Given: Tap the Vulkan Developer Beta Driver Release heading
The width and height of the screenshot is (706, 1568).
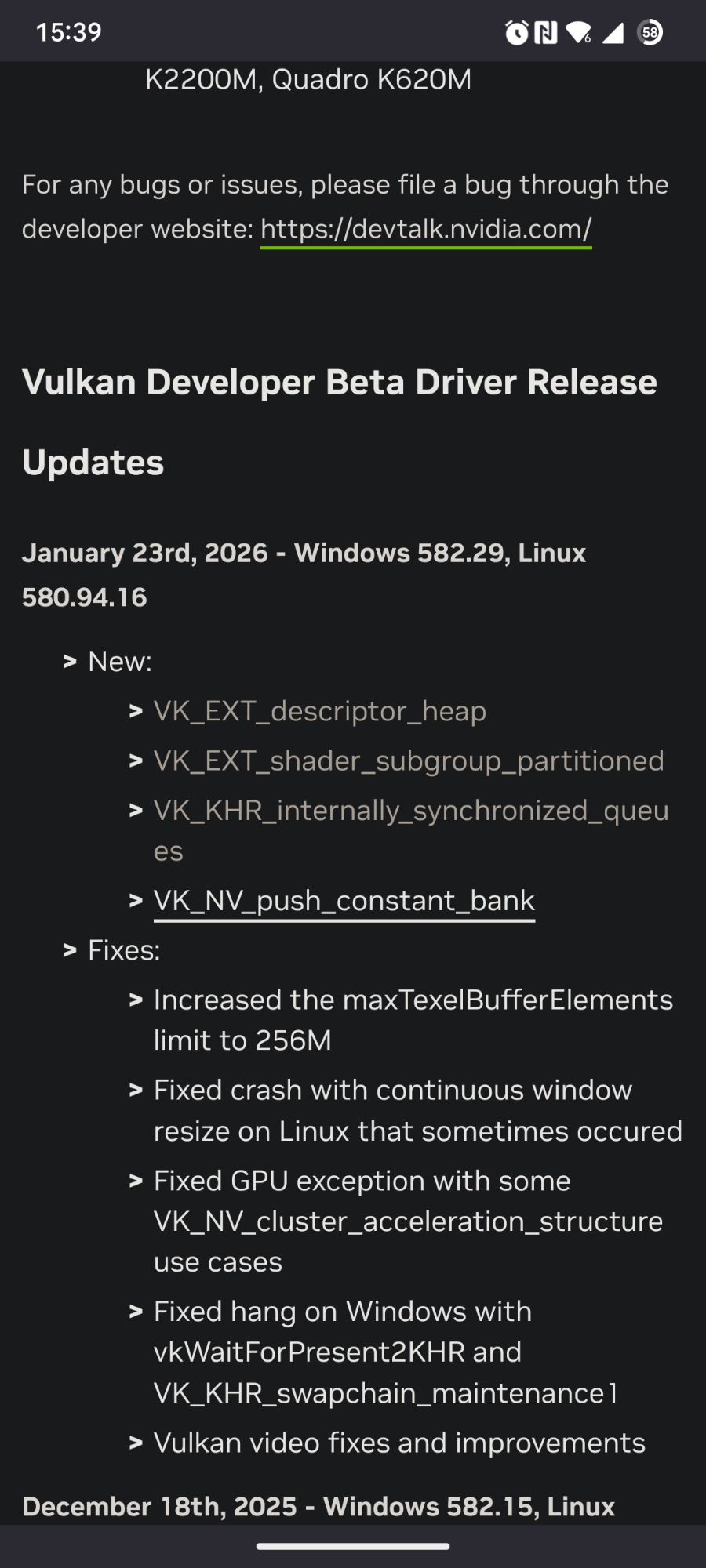Looking at the screenshot, I should [x=340, y=383].
